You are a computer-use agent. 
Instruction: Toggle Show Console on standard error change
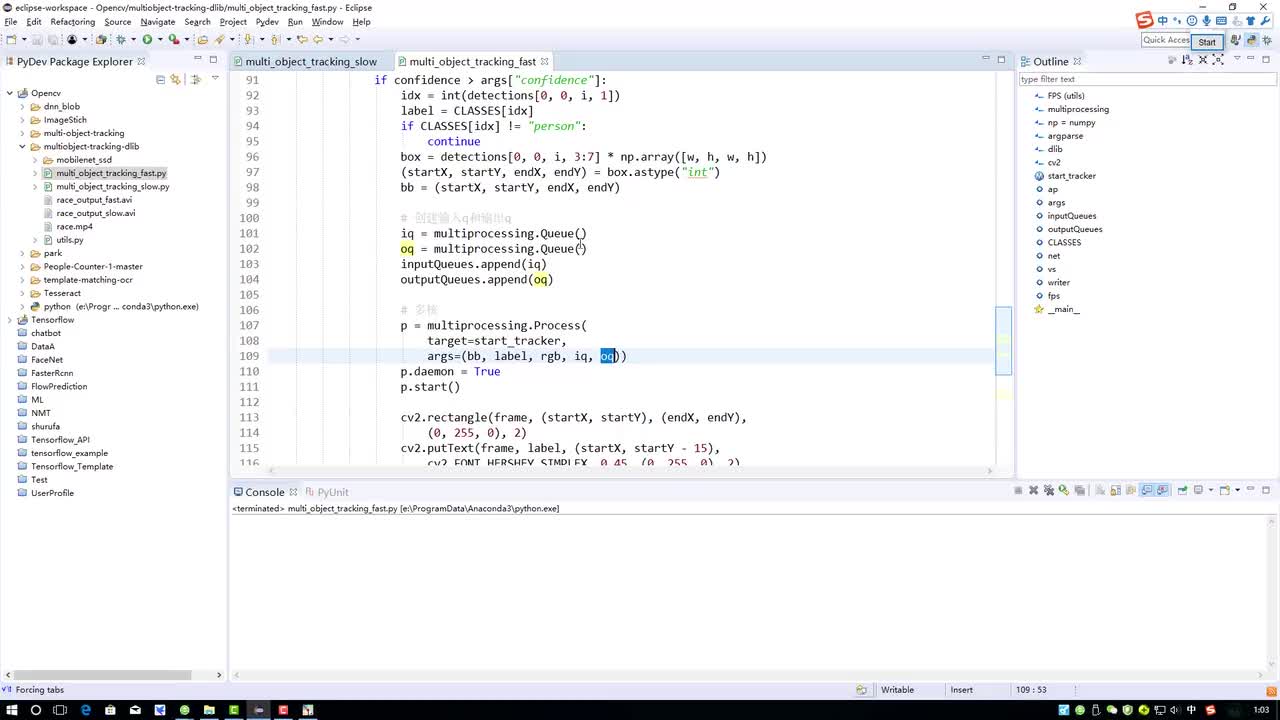1162,491
